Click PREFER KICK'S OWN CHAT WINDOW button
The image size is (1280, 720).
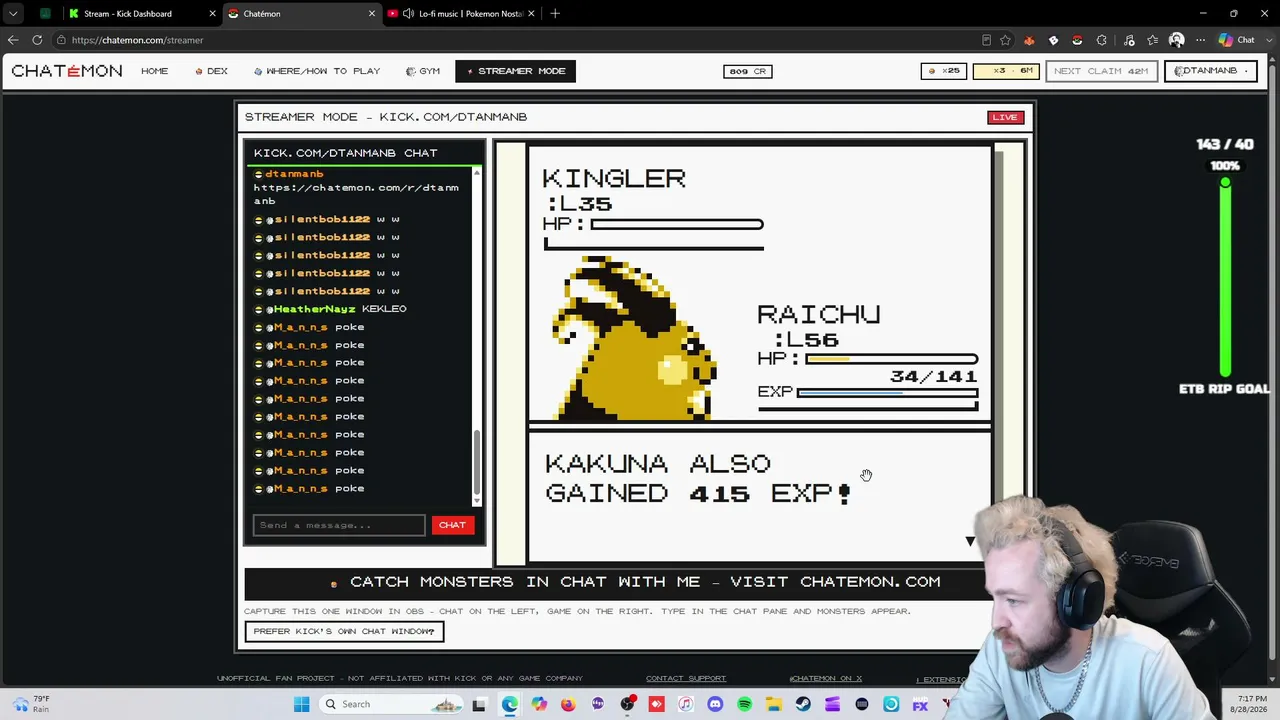pyautogui.click(x=344, y=631)
